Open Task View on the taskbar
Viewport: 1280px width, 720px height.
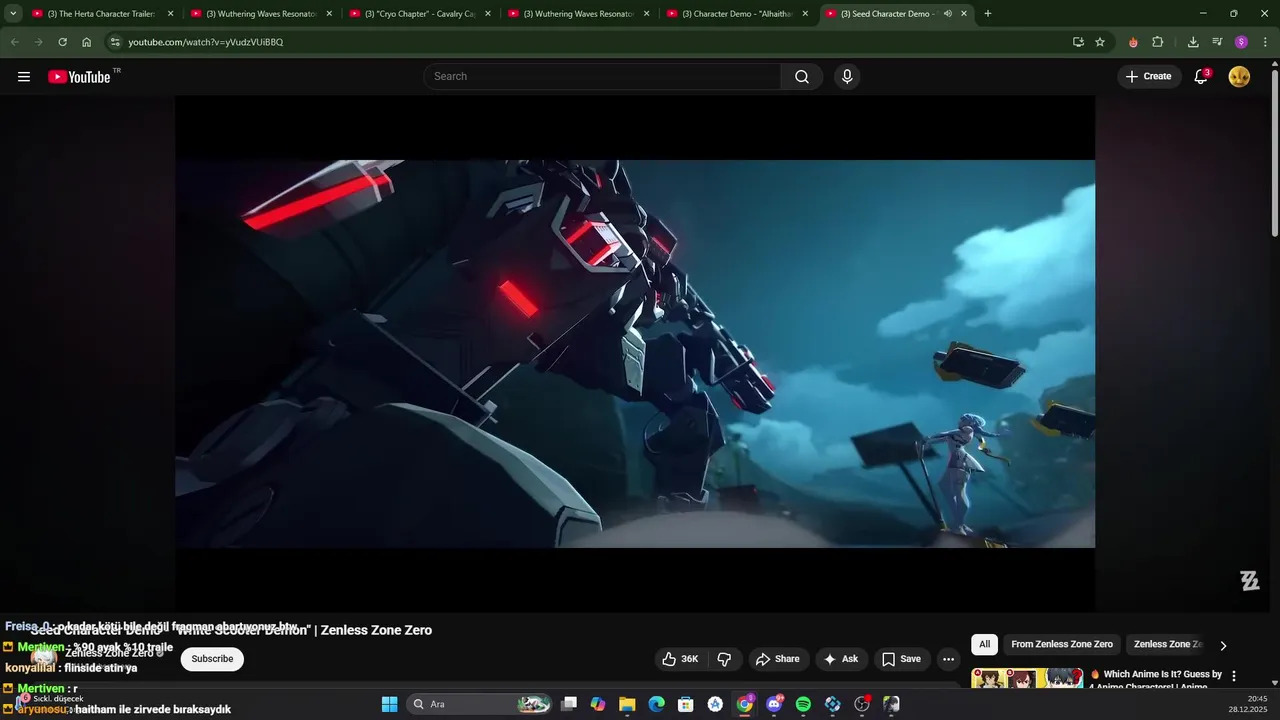pos(569,705)
